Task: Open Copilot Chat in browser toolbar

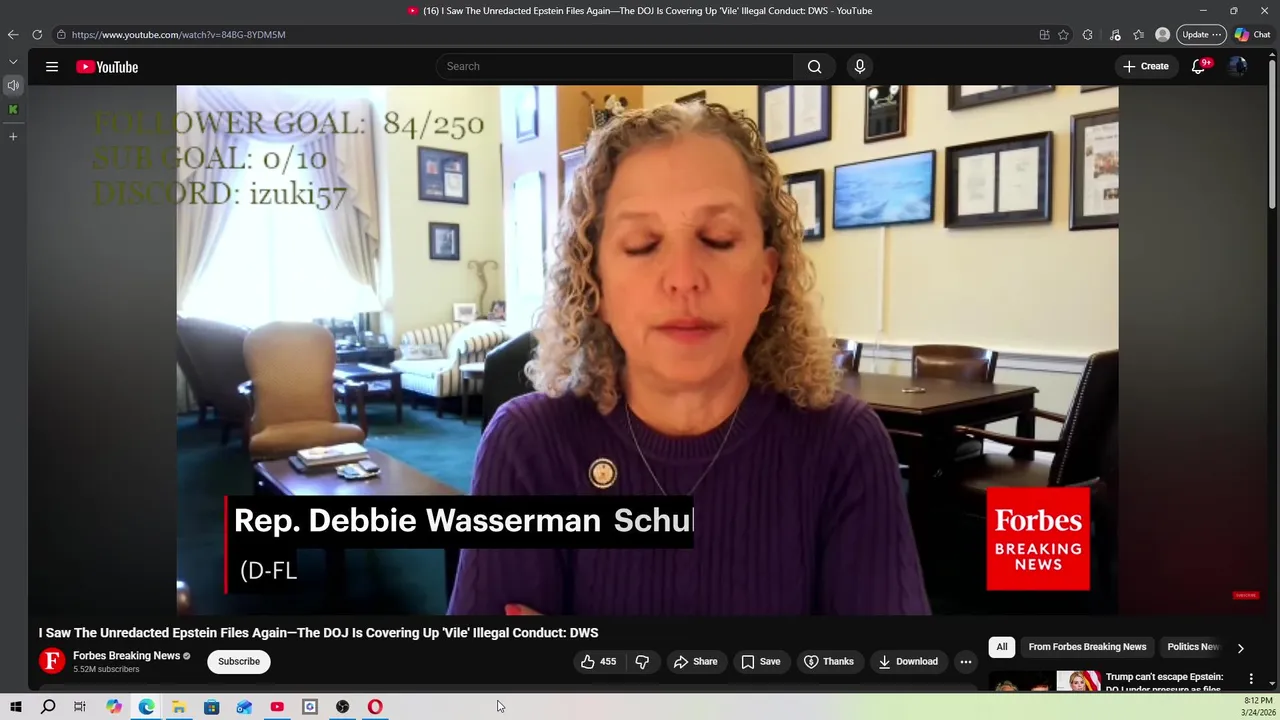Action: [x=1252, y=35]
